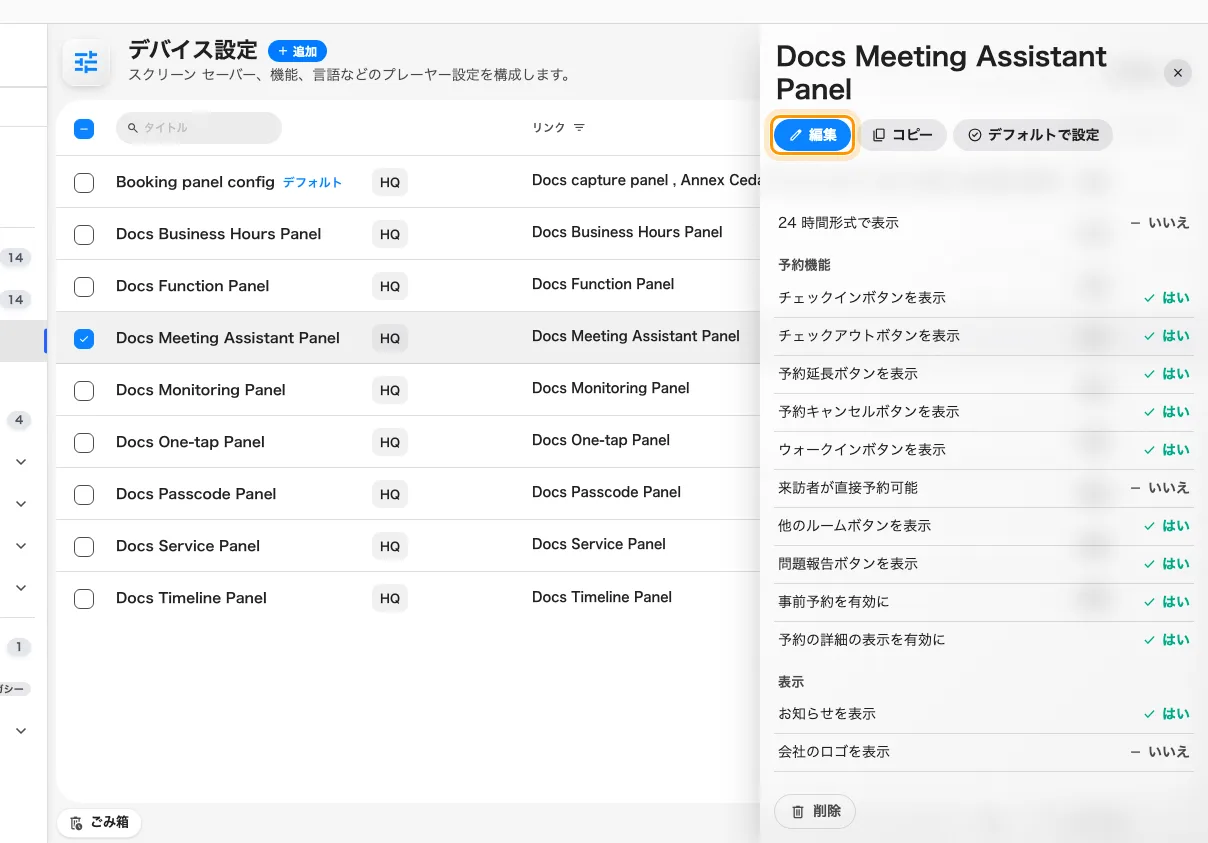1208x843 pixels.
Task: Expand the sidebar chevron beside Docs One-tap row
Action: tap(21, 462)
